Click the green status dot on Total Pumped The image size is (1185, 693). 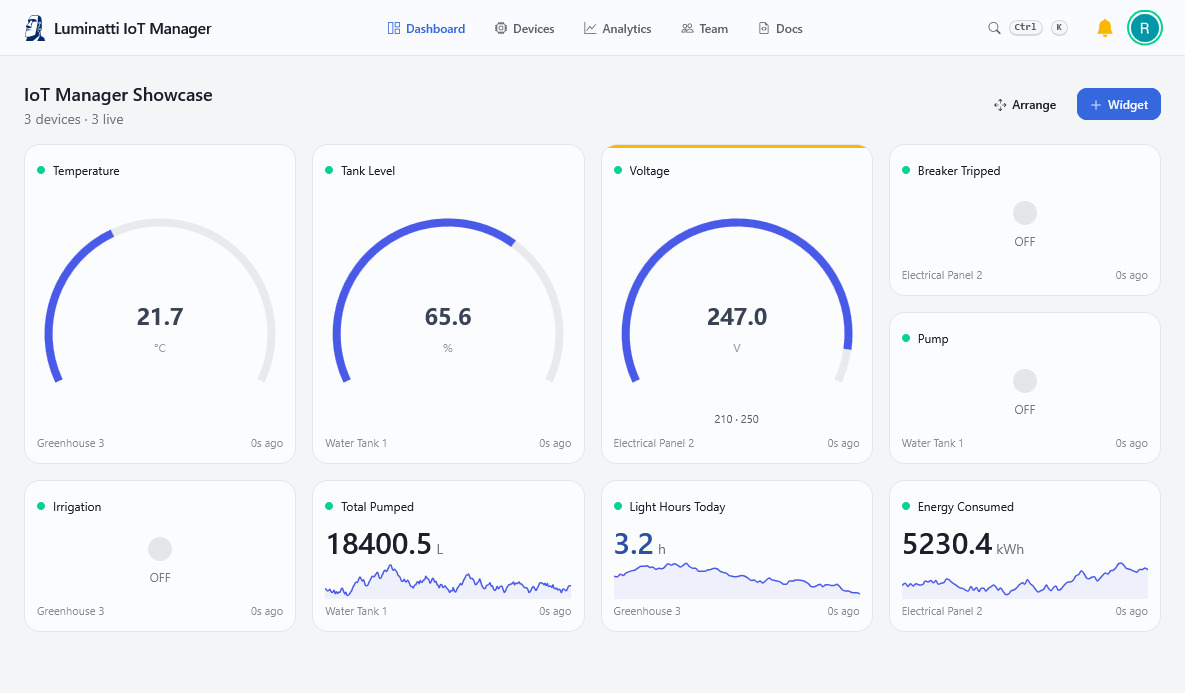coord(329,506)
